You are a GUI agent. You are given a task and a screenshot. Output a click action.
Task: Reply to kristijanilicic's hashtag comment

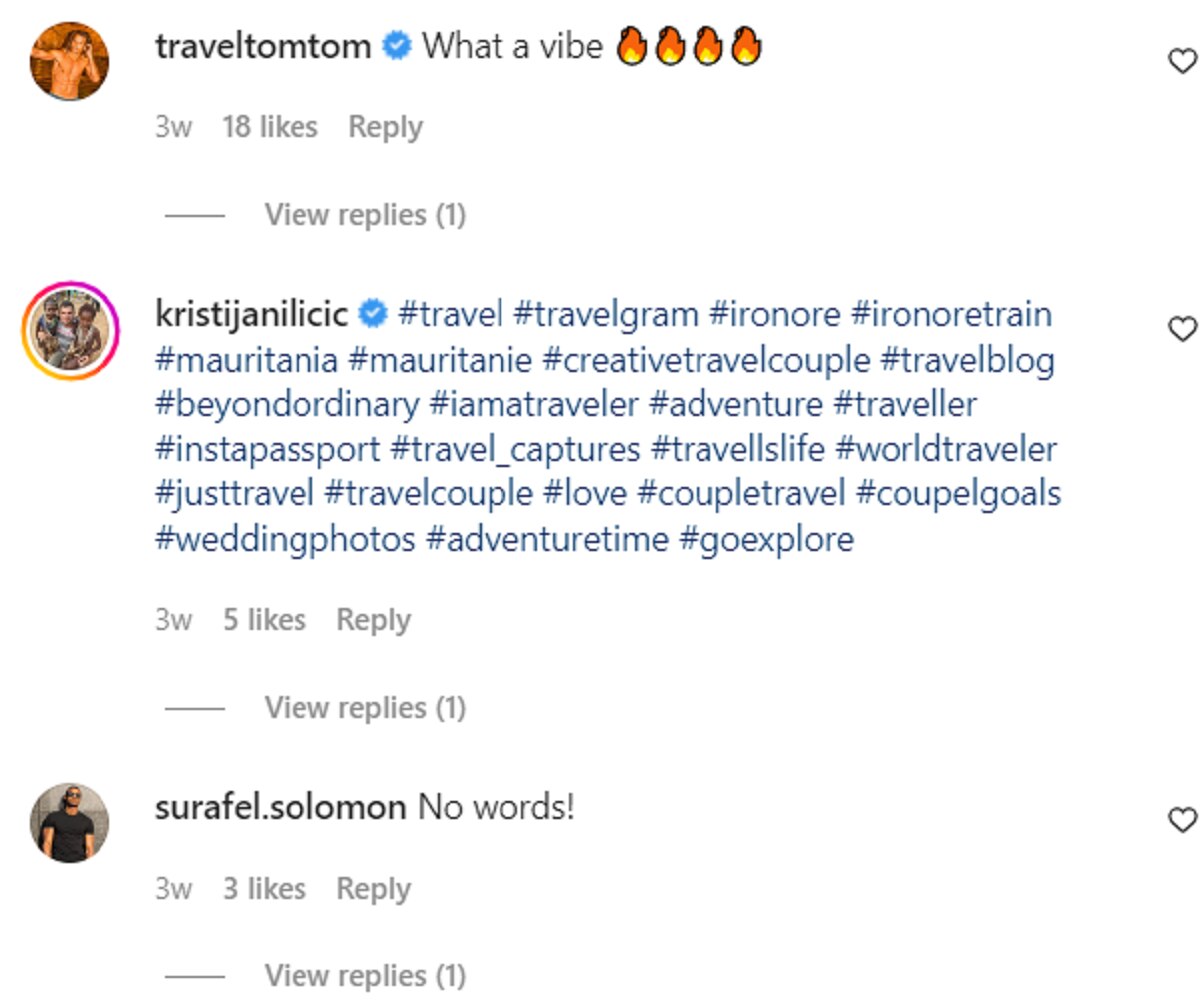[373, 620]
